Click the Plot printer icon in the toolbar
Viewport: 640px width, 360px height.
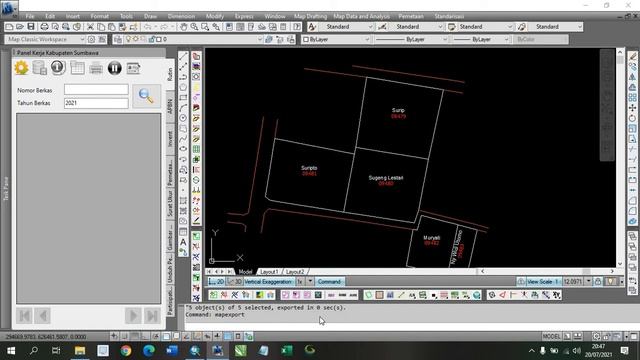(x=44, y=27)
